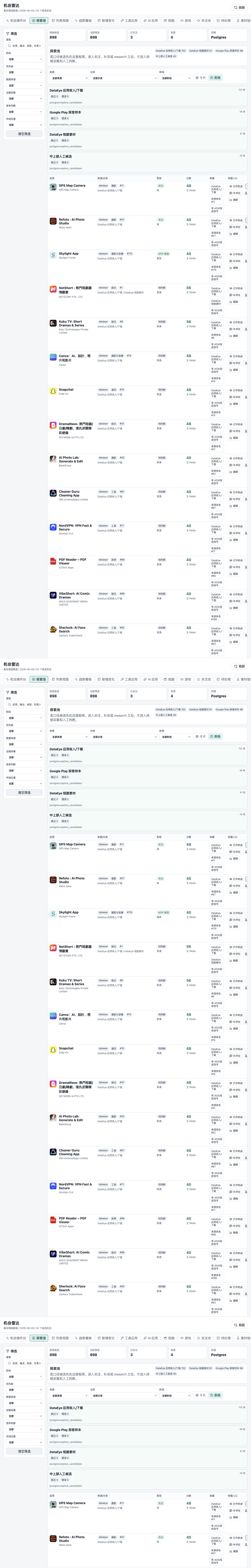Image resolution: width=251 pixels, height=1568 pixels.
Task: Click Kuku TV app icon, top page copy
Action: coord(53,323)
